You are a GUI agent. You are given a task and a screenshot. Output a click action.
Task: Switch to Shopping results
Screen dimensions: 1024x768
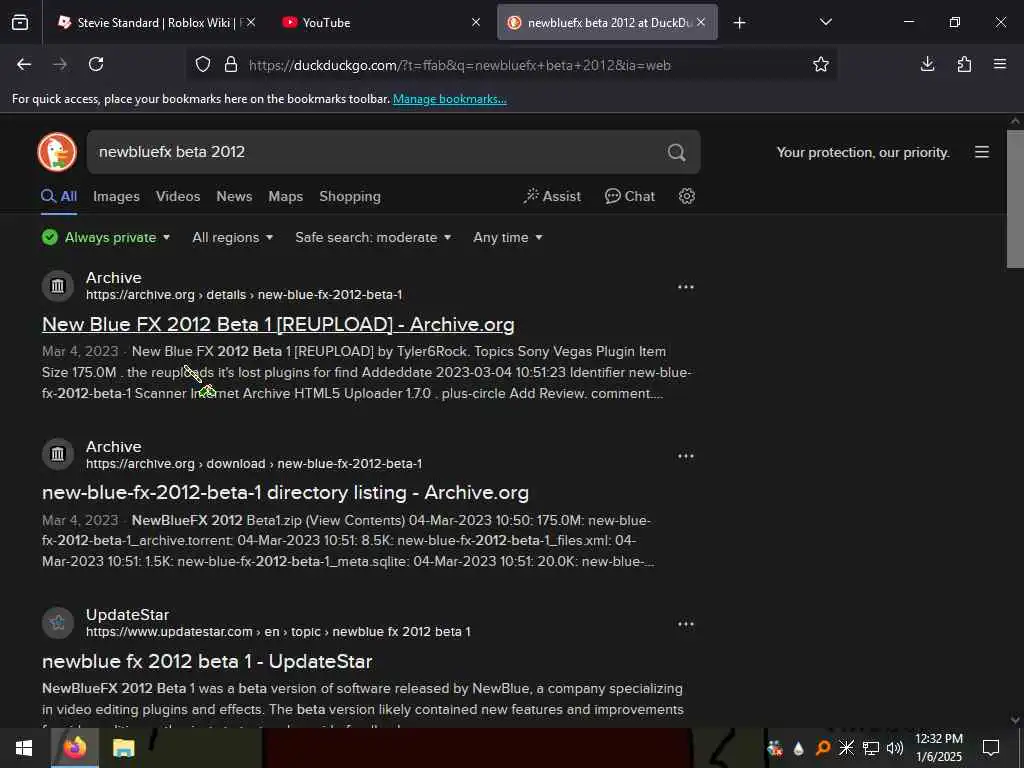pyautogui.click(x=350, y=197)
